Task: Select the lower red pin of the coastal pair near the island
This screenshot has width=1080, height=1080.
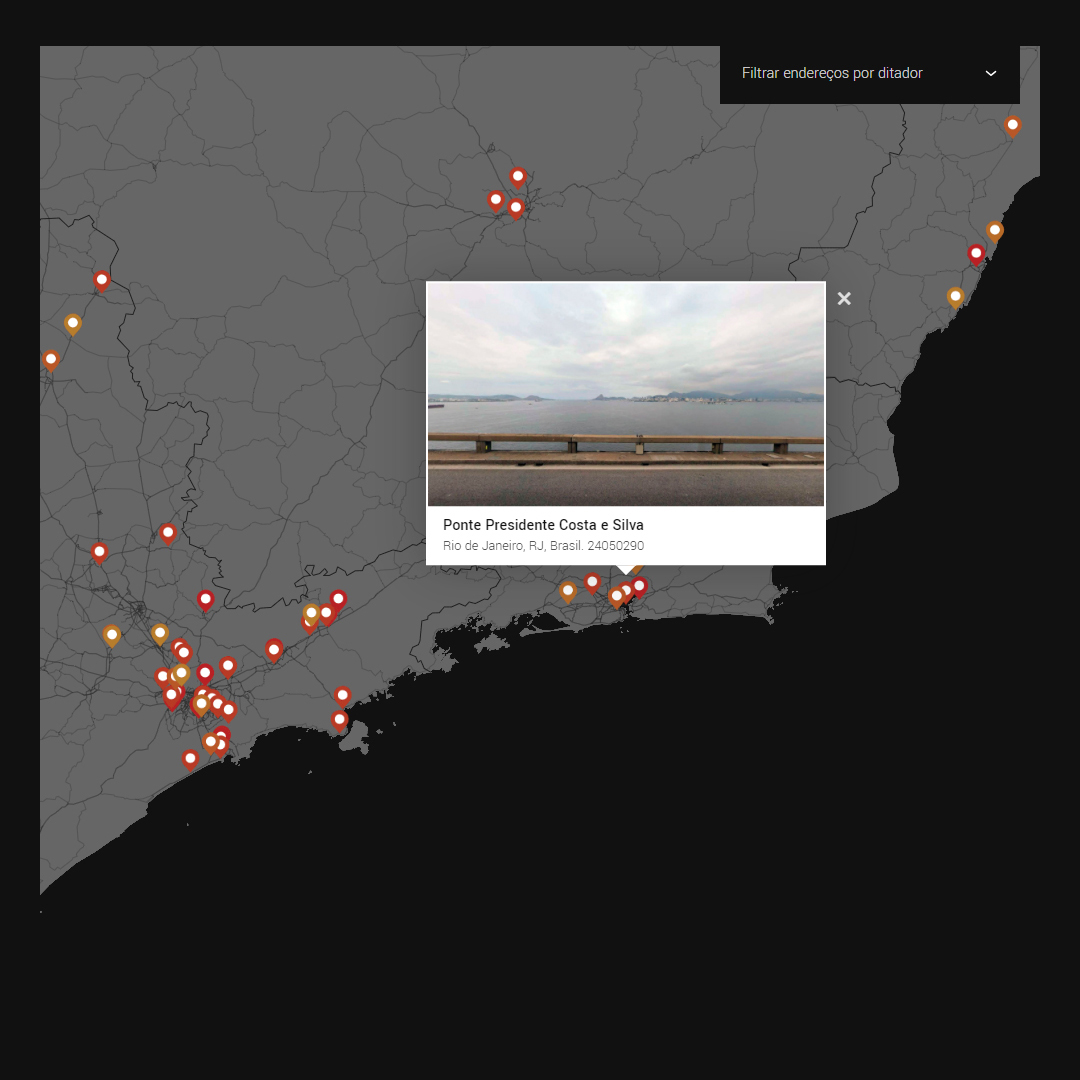Action: point(339,721)
